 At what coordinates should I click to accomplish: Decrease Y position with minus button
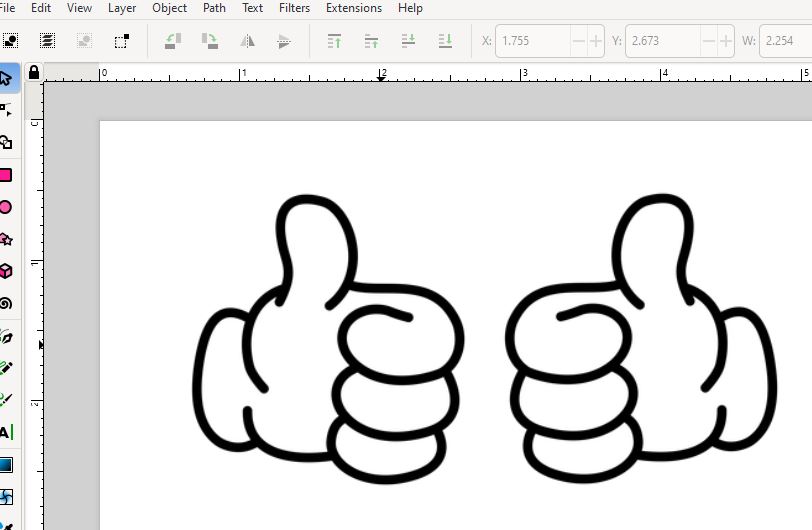pos(708,41)
